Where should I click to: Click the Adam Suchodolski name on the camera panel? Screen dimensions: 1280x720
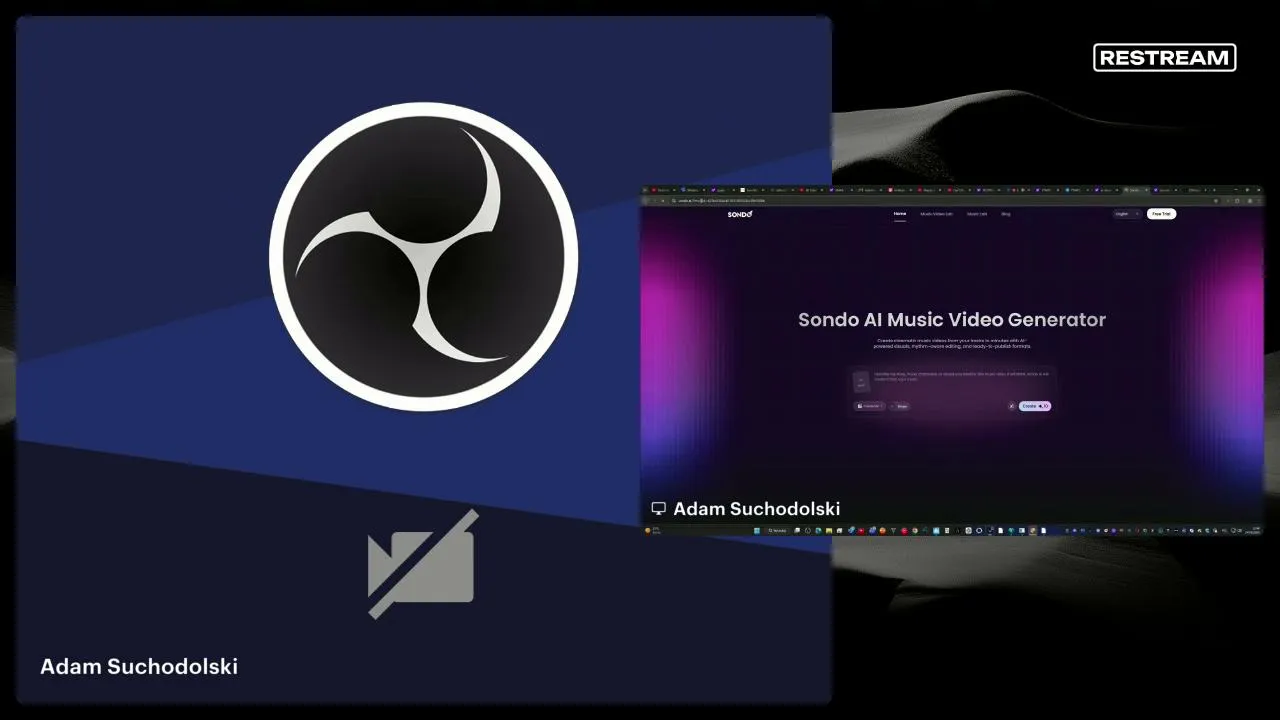coord(139,666)
